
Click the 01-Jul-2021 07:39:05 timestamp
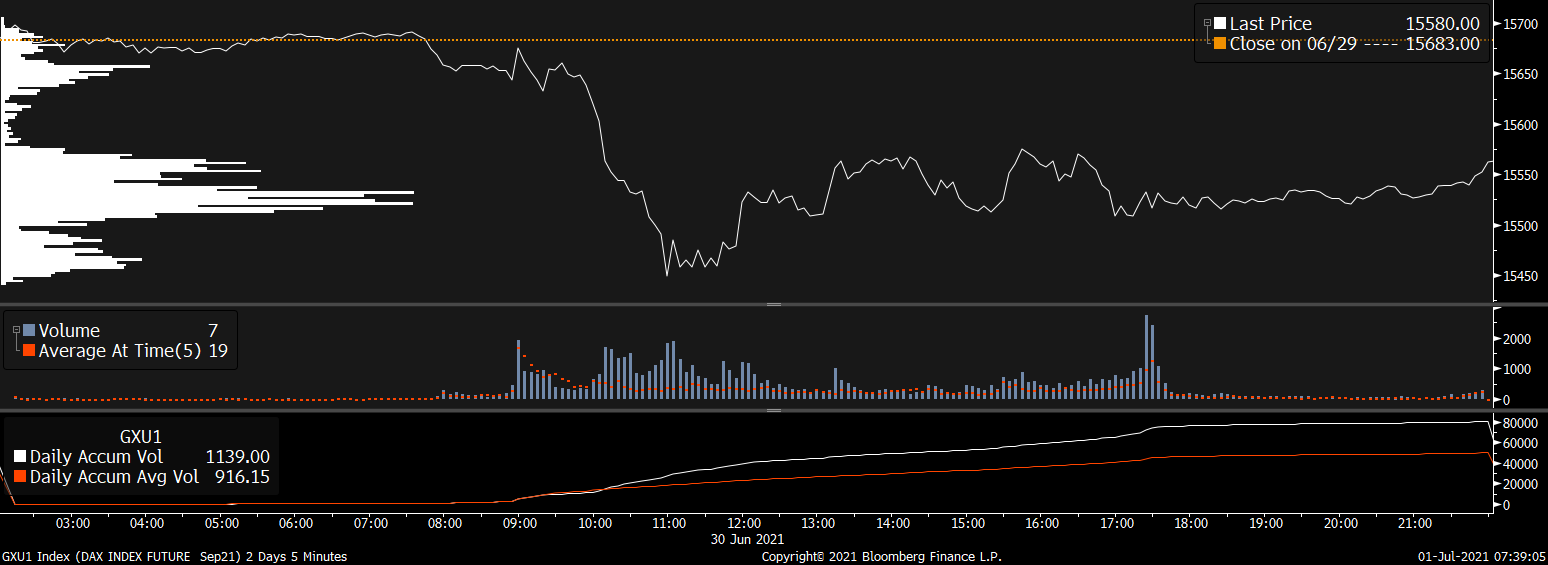coord(1482,556)
